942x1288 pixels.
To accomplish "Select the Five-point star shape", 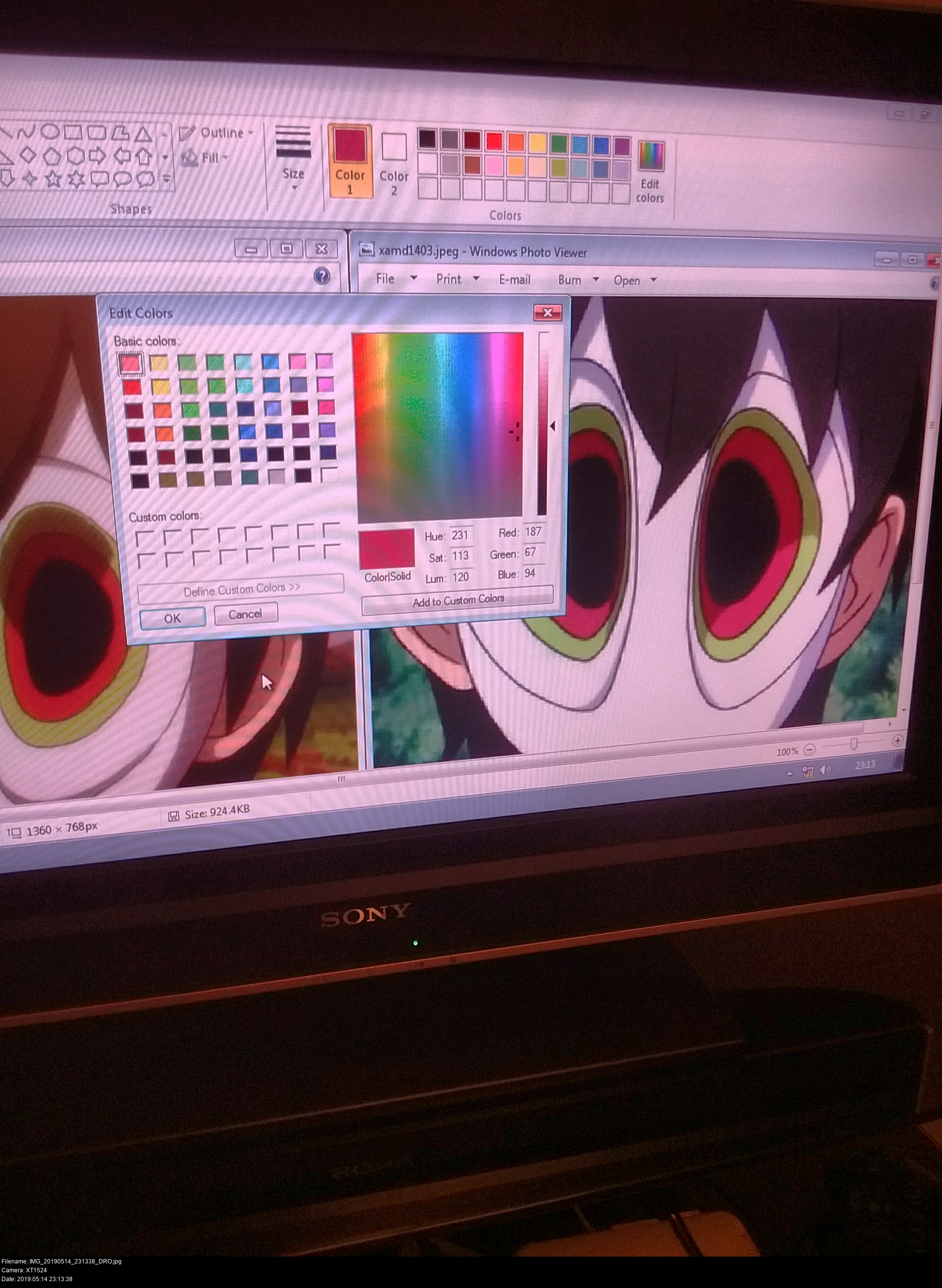I will pos(53,179).
